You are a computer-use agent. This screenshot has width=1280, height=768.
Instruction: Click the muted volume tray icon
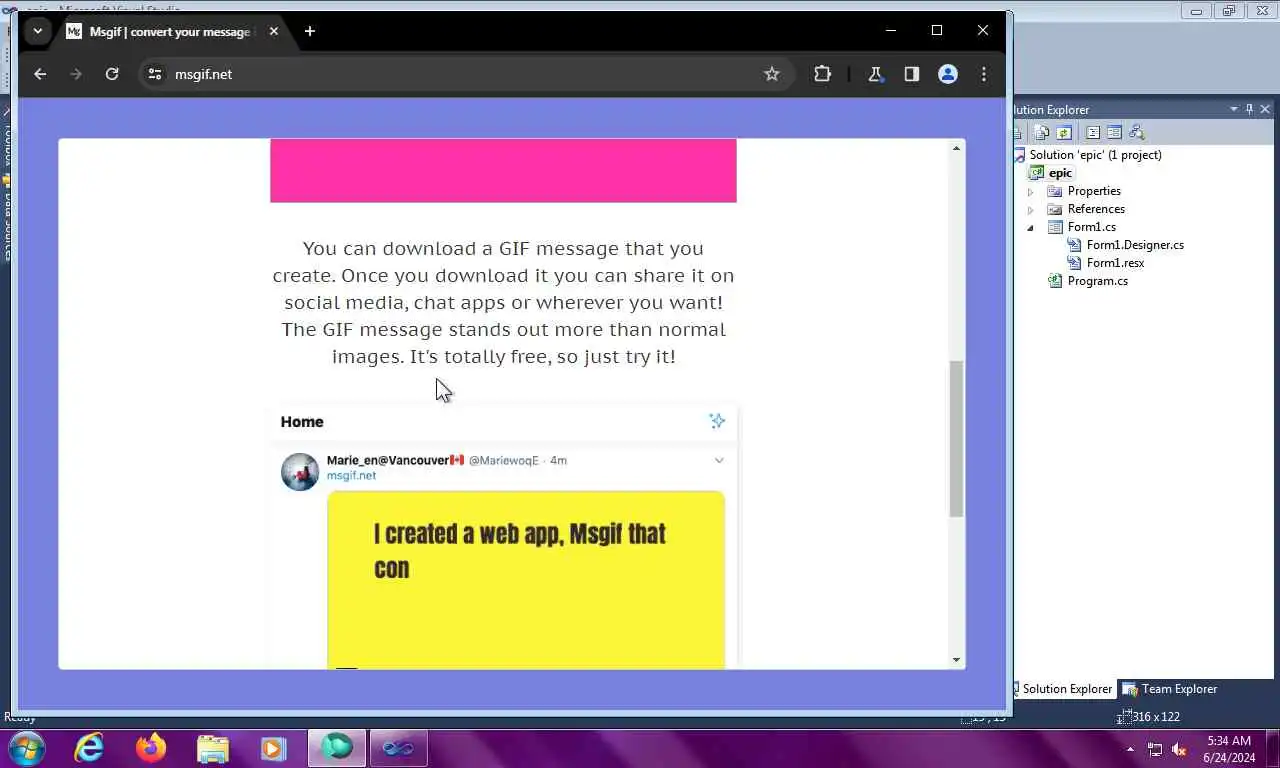[1180, 749]
